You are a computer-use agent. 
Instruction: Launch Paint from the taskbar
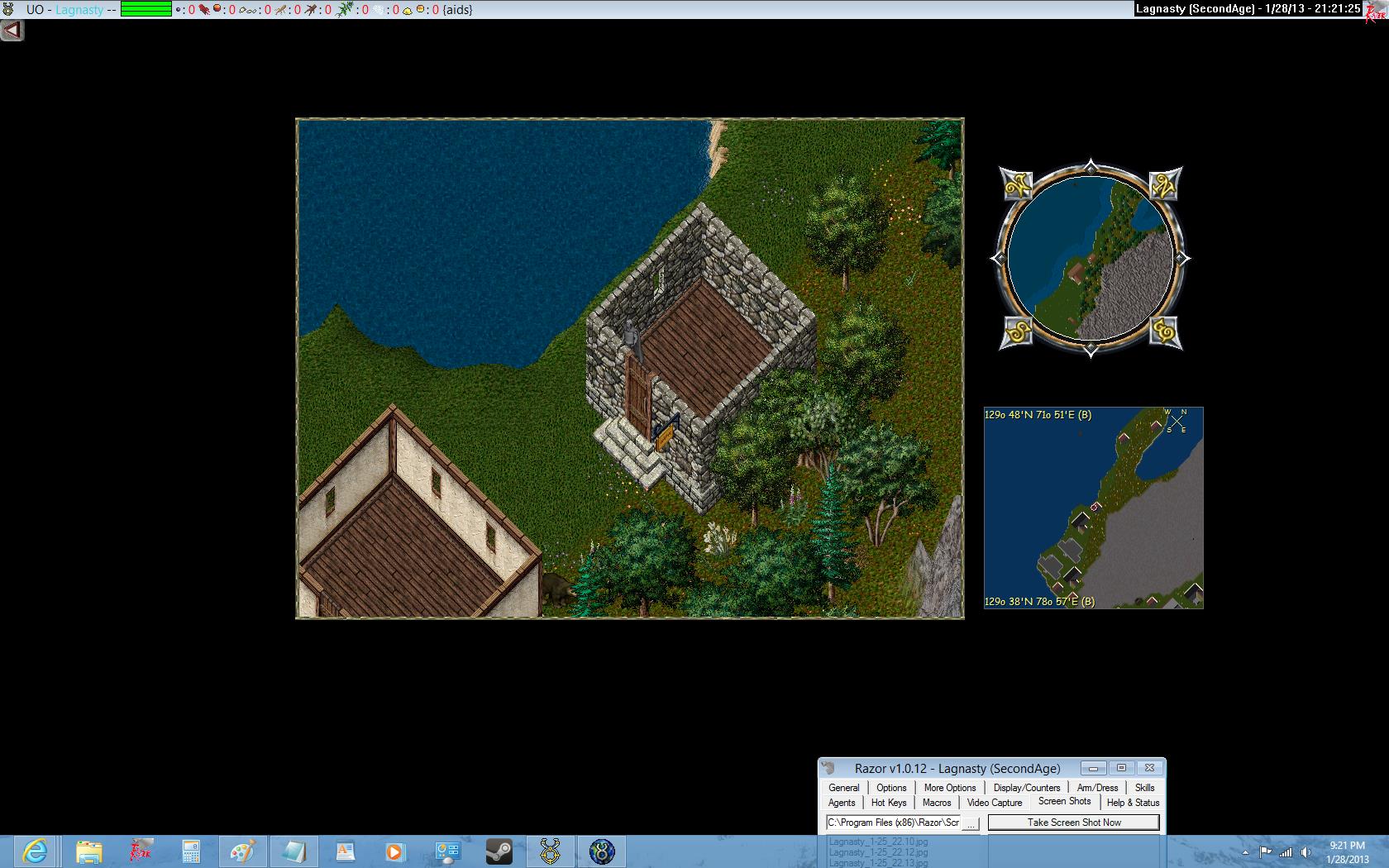(242, 851)
